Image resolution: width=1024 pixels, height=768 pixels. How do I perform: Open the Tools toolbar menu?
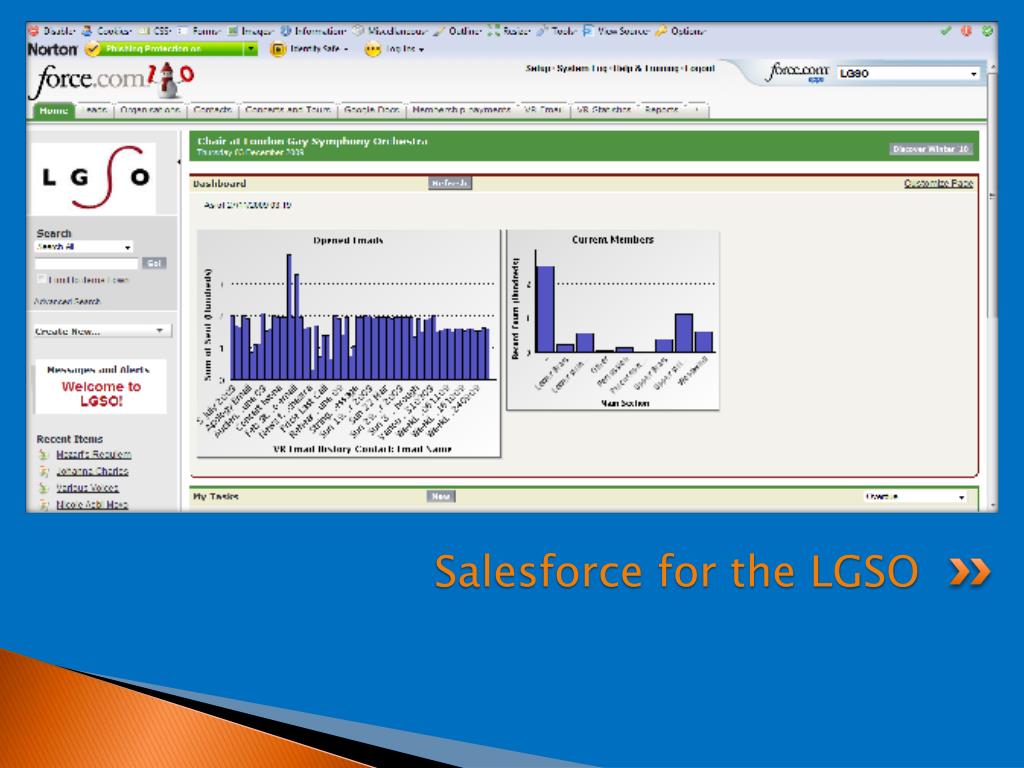(556, 31)
